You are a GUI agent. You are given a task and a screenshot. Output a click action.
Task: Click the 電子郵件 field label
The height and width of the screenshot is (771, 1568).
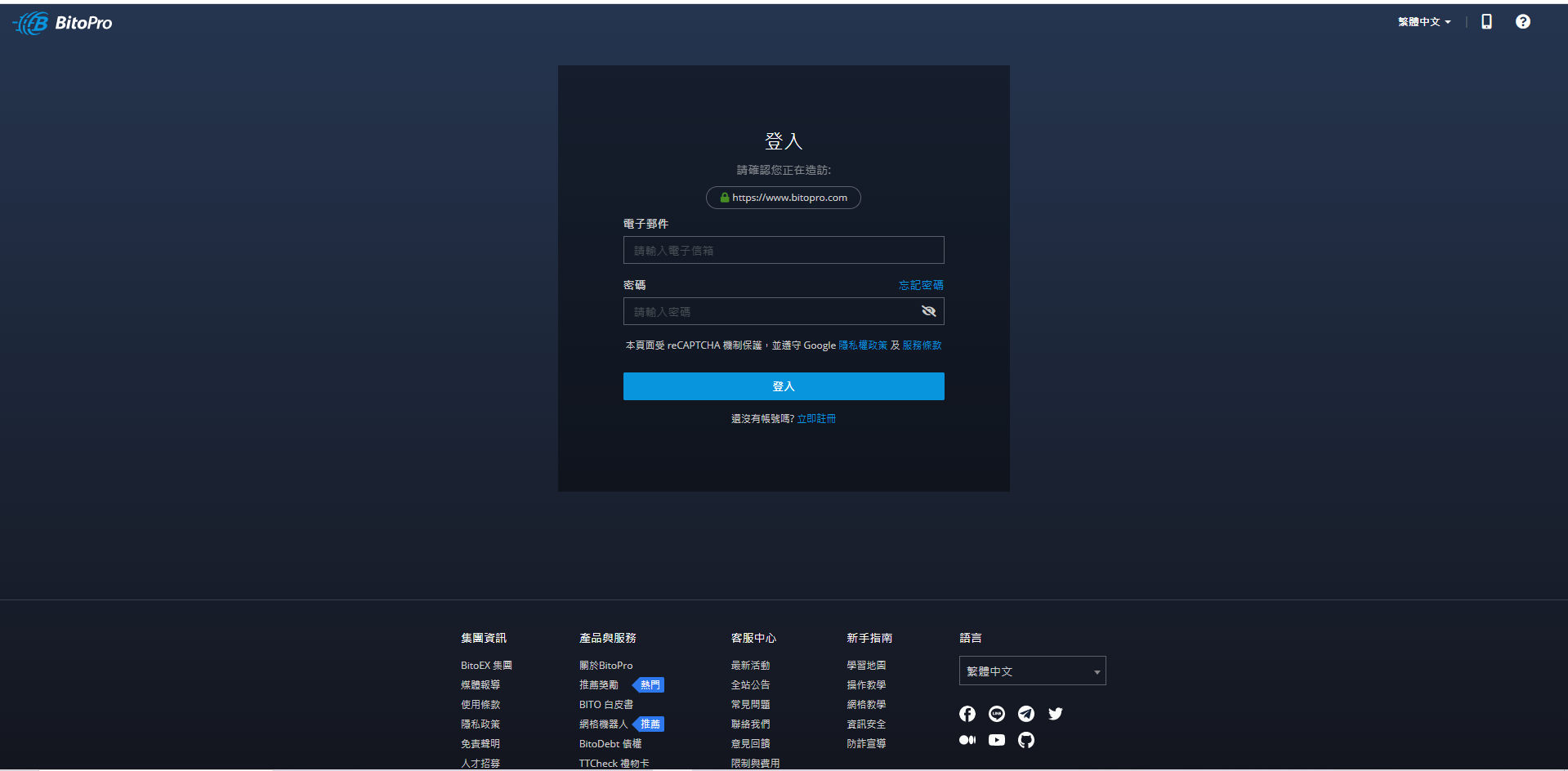point(646,224)
